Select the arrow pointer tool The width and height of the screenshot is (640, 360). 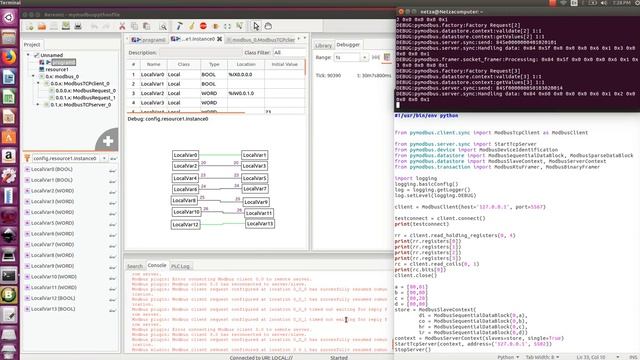pyautogui.click(x=256, y=26)
